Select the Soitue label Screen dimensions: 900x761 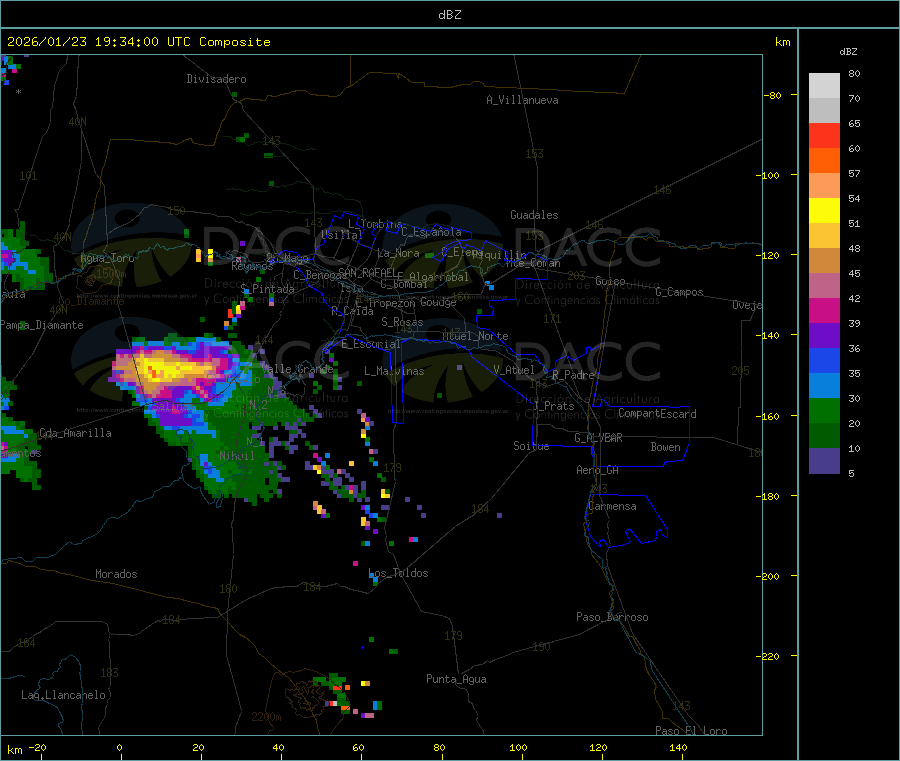coord(531,446)
